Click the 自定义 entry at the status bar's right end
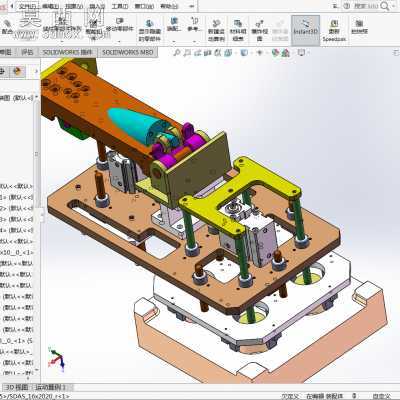Screen dimensions: 400x400 click(382, 396)
